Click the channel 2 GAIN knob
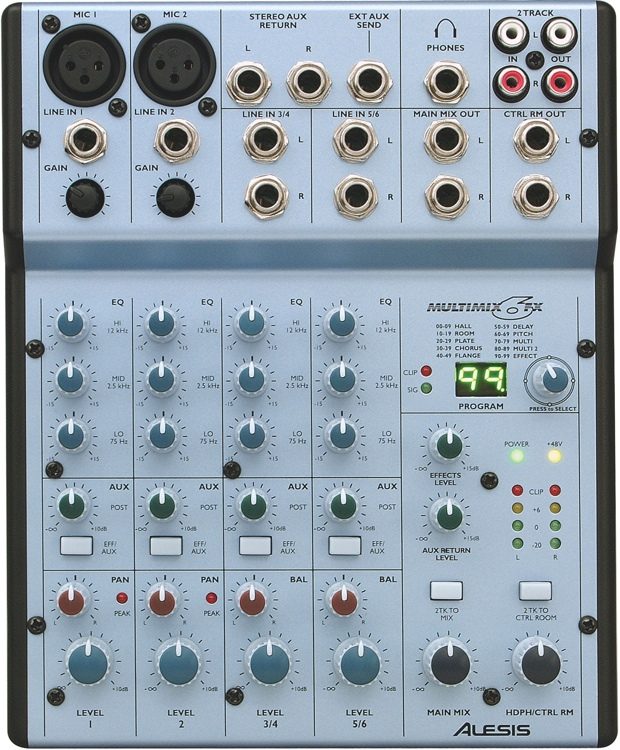620x750 pixels. (176, 197)
